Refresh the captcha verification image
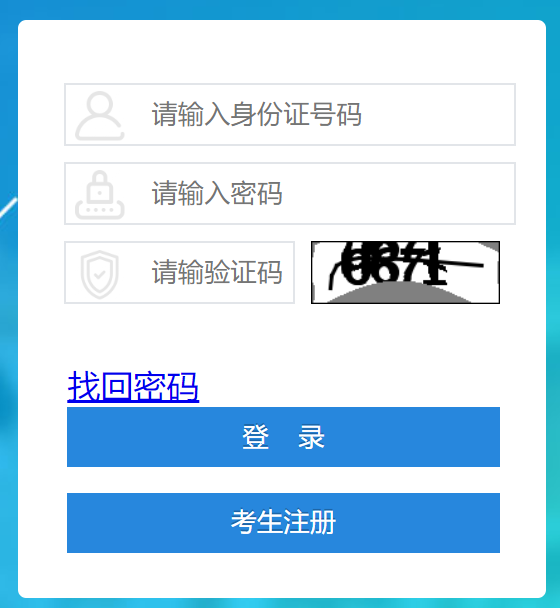Screen dimensions: 560x608 (x=405, y=272)
